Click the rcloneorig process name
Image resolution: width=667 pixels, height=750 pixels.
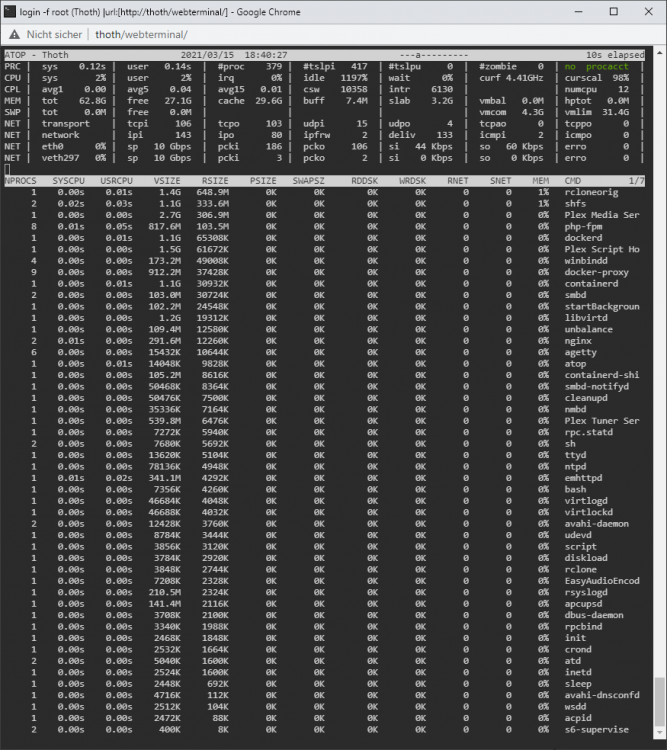[591, 192]
